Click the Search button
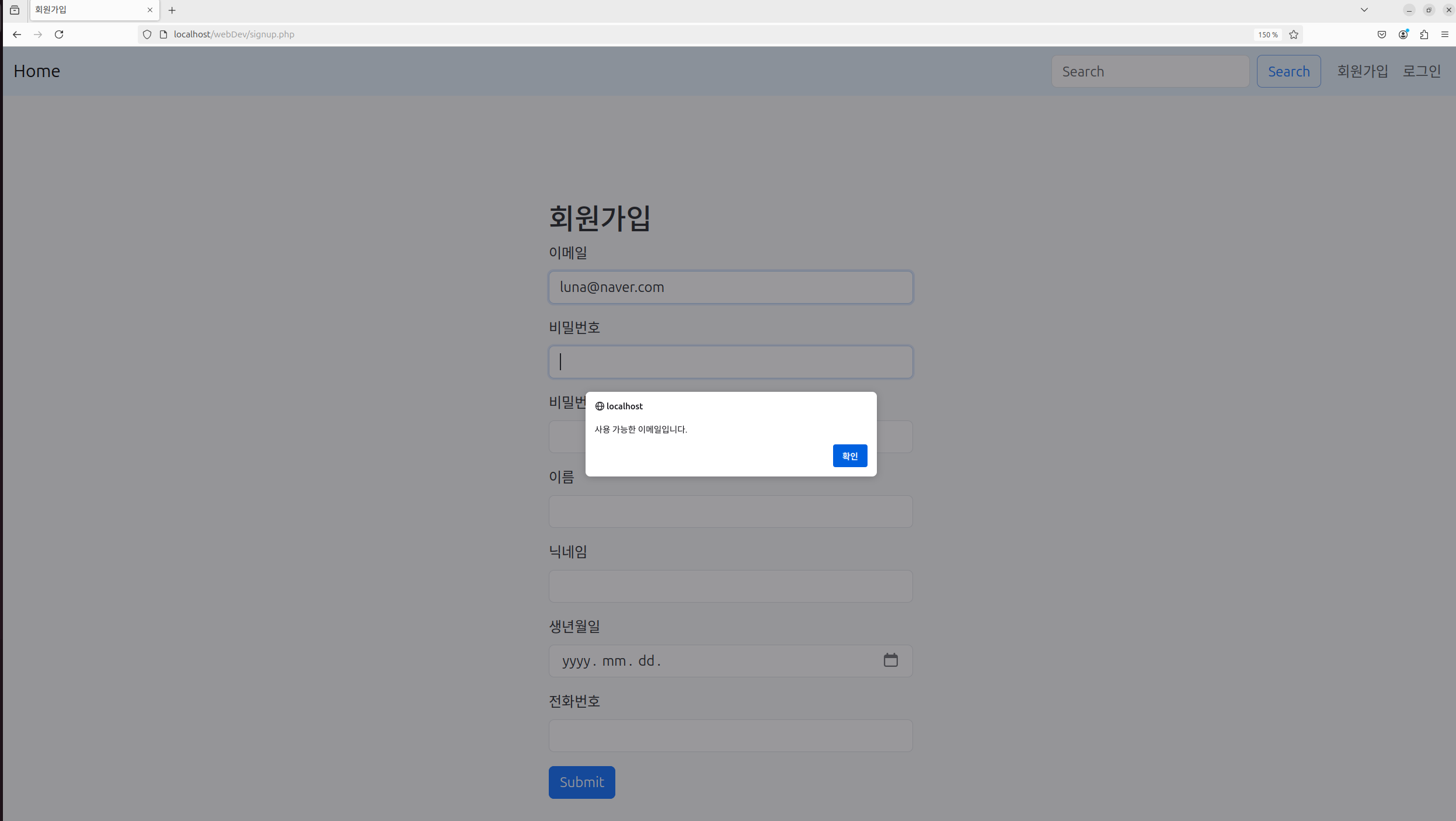Viewport: 1456px width, 821px height. tap(1288, 71)
